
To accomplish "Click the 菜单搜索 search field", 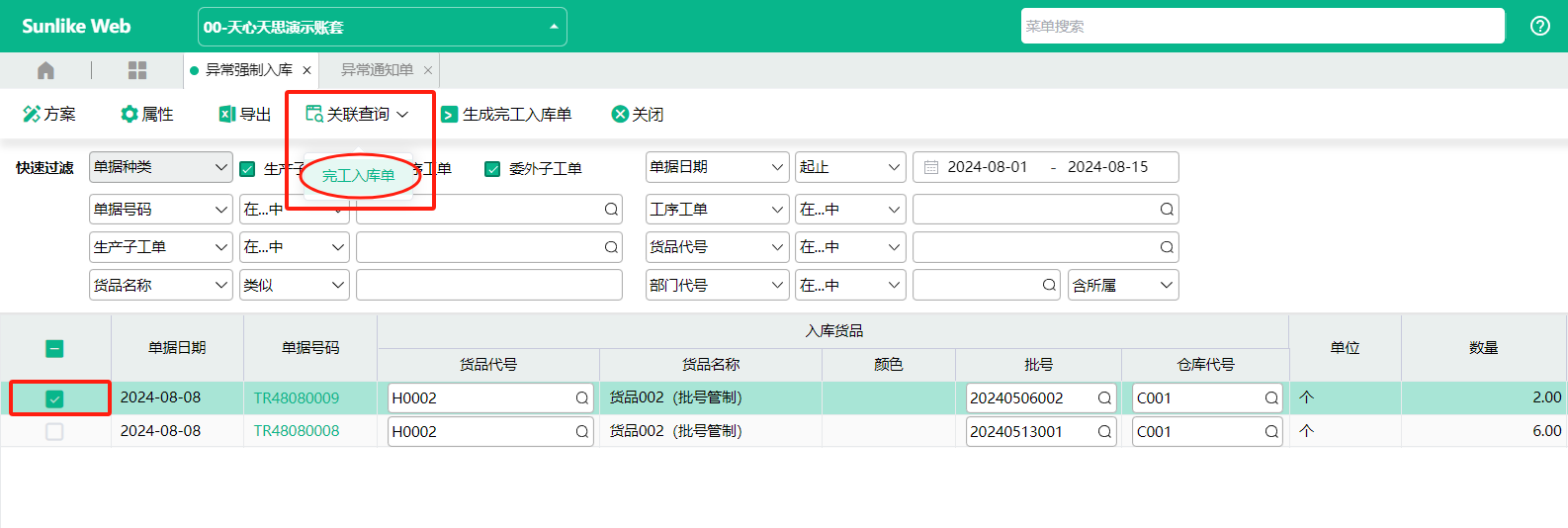I will point(1263,27).
